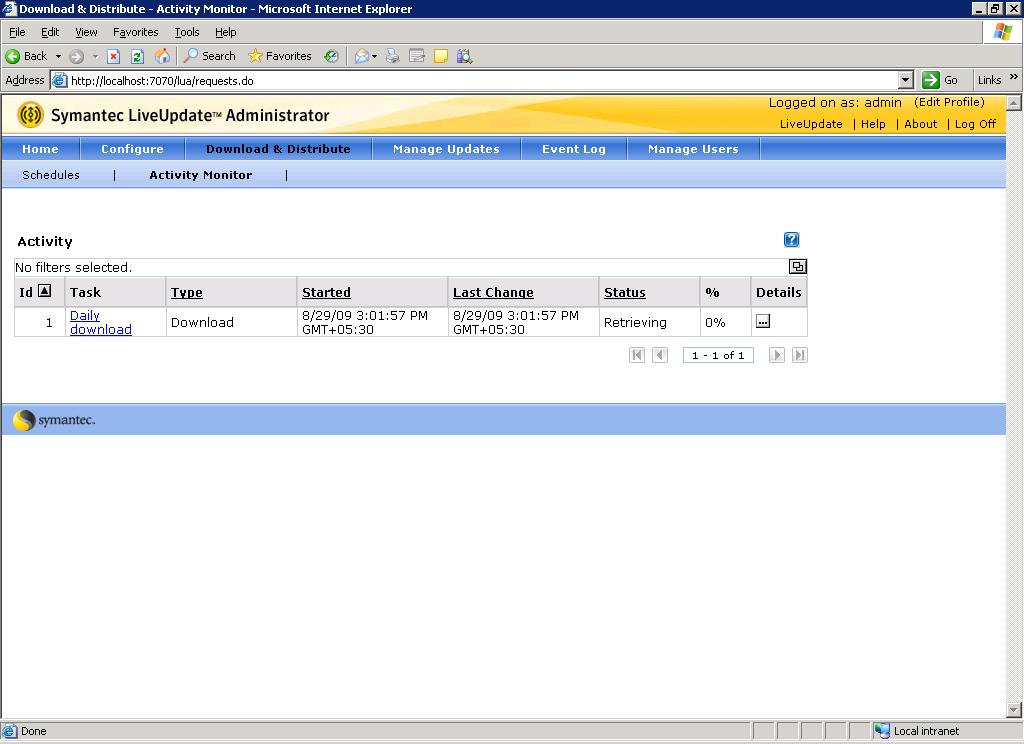Expand the Links toolbar chevron
The height and width of the screenshot is (744, 1024).
1014,77
